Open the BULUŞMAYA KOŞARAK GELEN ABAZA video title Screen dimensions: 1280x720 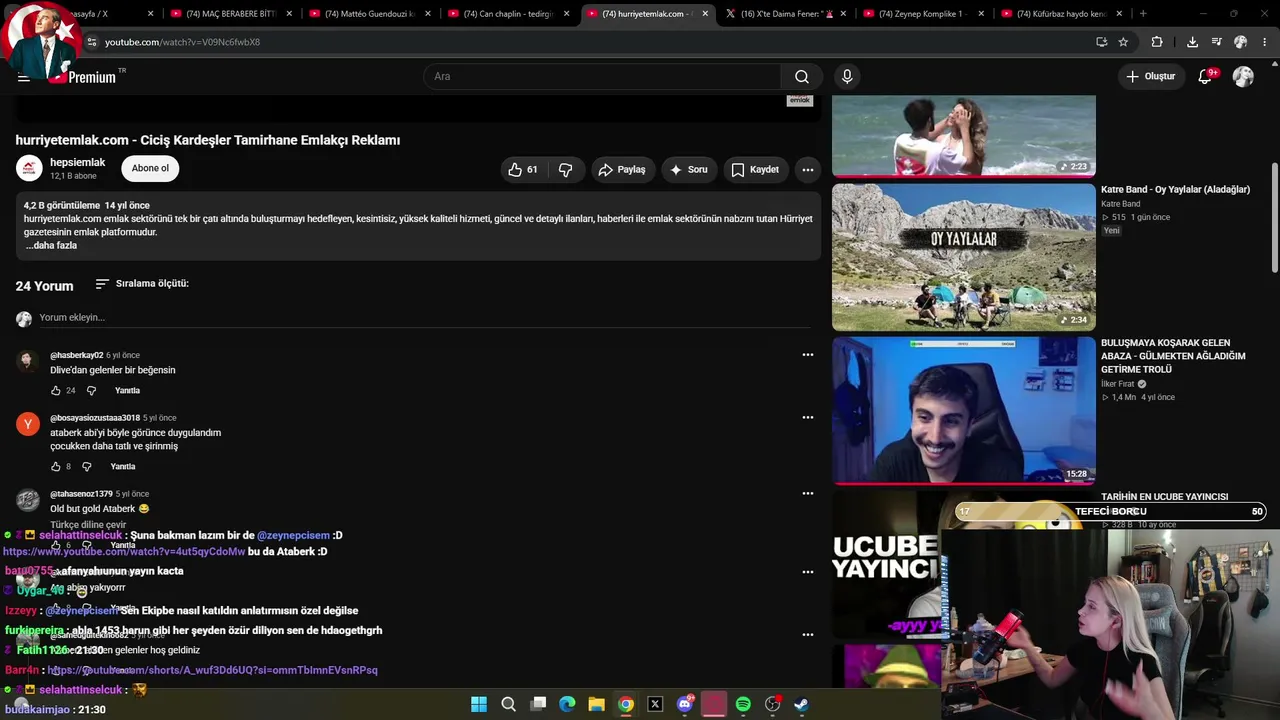(x=1173, y=356)
